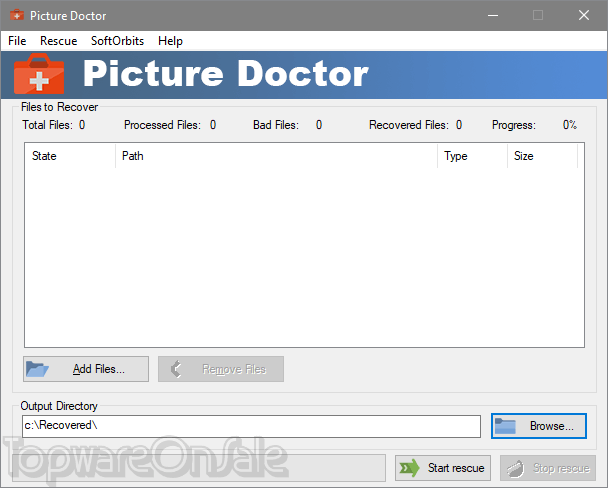Click the disabled Remove Files button
Screen dimensions: 608x488
coord(221,369)
